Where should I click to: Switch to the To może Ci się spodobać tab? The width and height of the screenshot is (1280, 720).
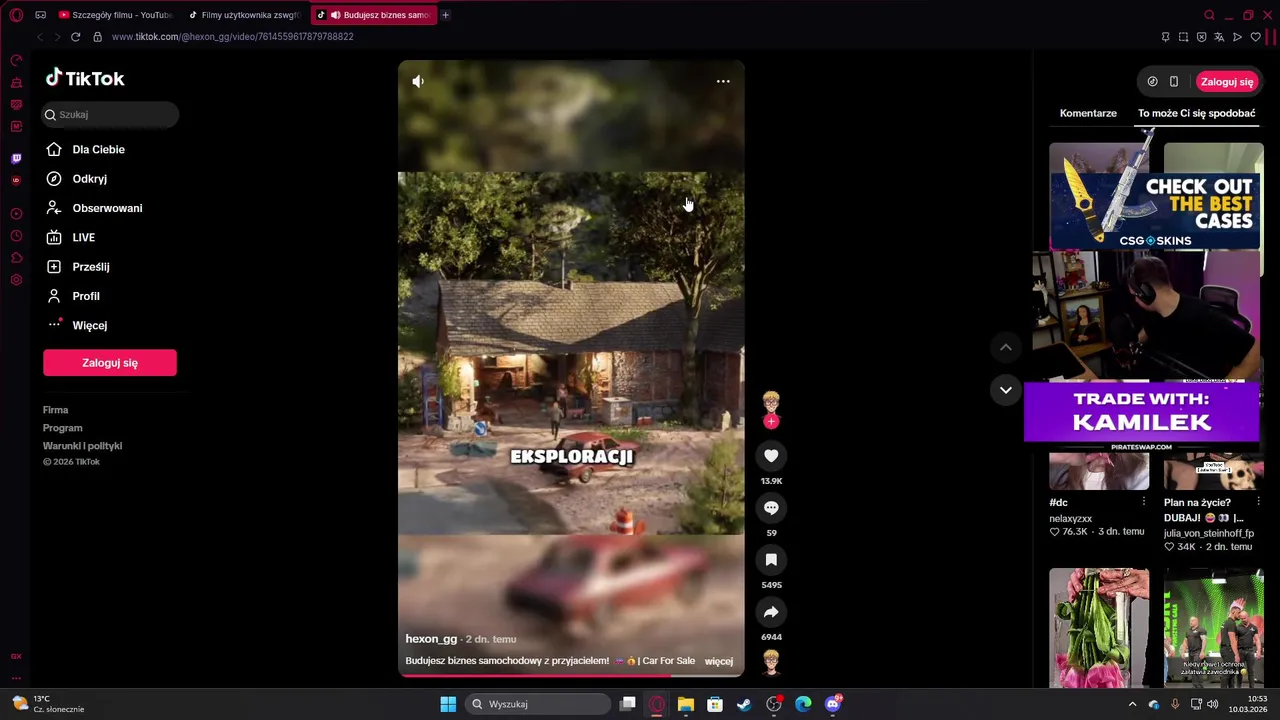coord(1196,113)
